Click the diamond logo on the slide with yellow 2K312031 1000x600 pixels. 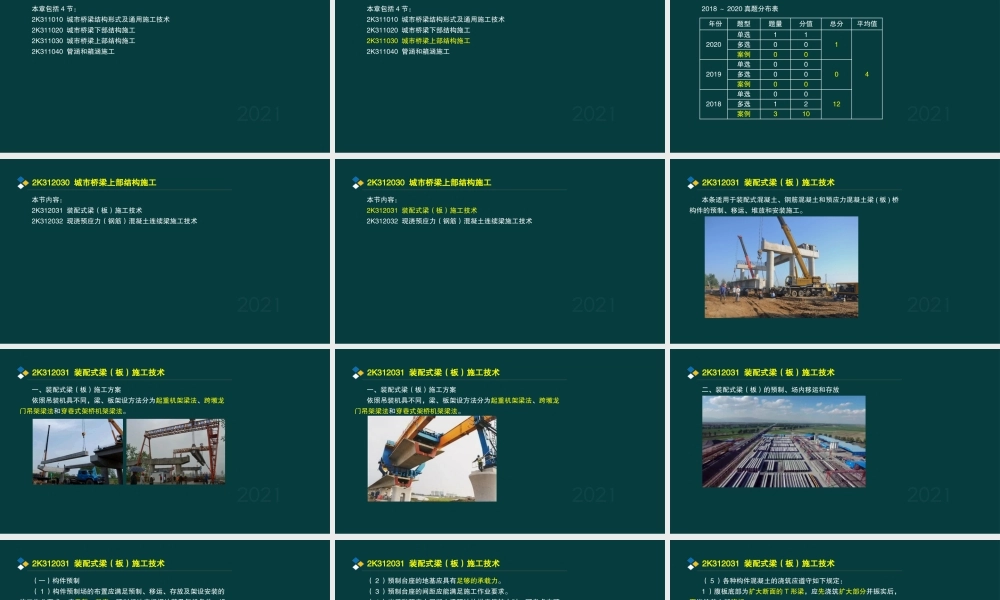358,183
